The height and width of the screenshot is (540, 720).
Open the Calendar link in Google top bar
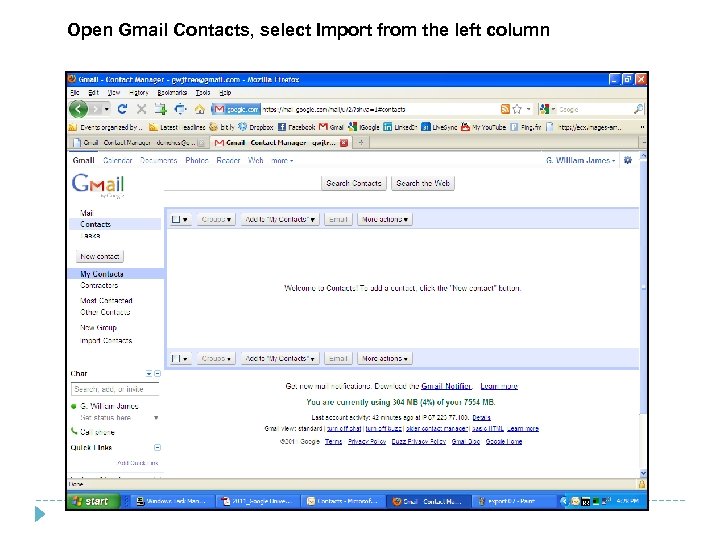pos(118,160)
